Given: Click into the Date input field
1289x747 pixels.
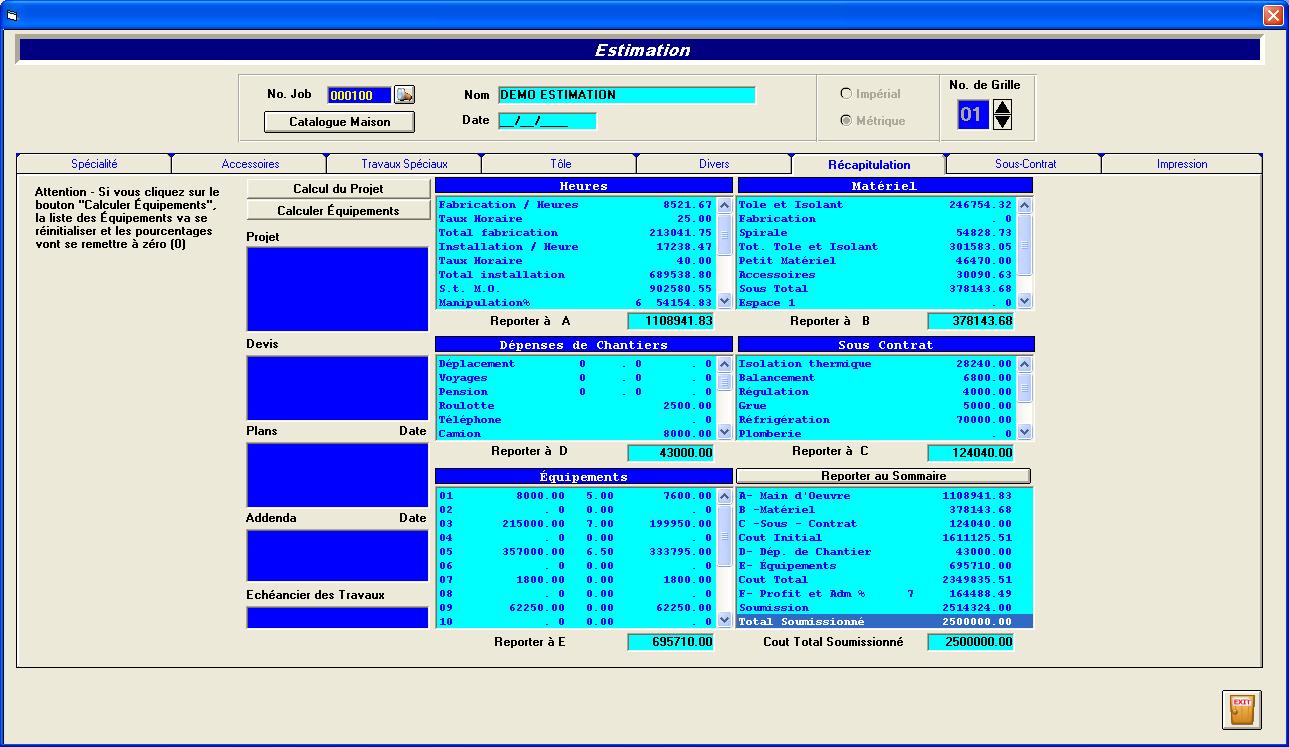Looking at the screenshot, I should [546, 121].
